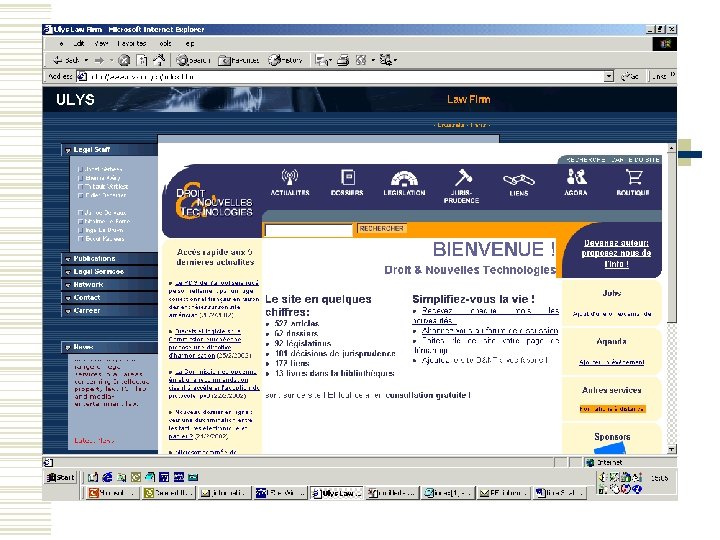Open the Mail button dropdown arrow
Image resolution: width=720 pixels, height=540 pixels.
click(x=330, y=60)
